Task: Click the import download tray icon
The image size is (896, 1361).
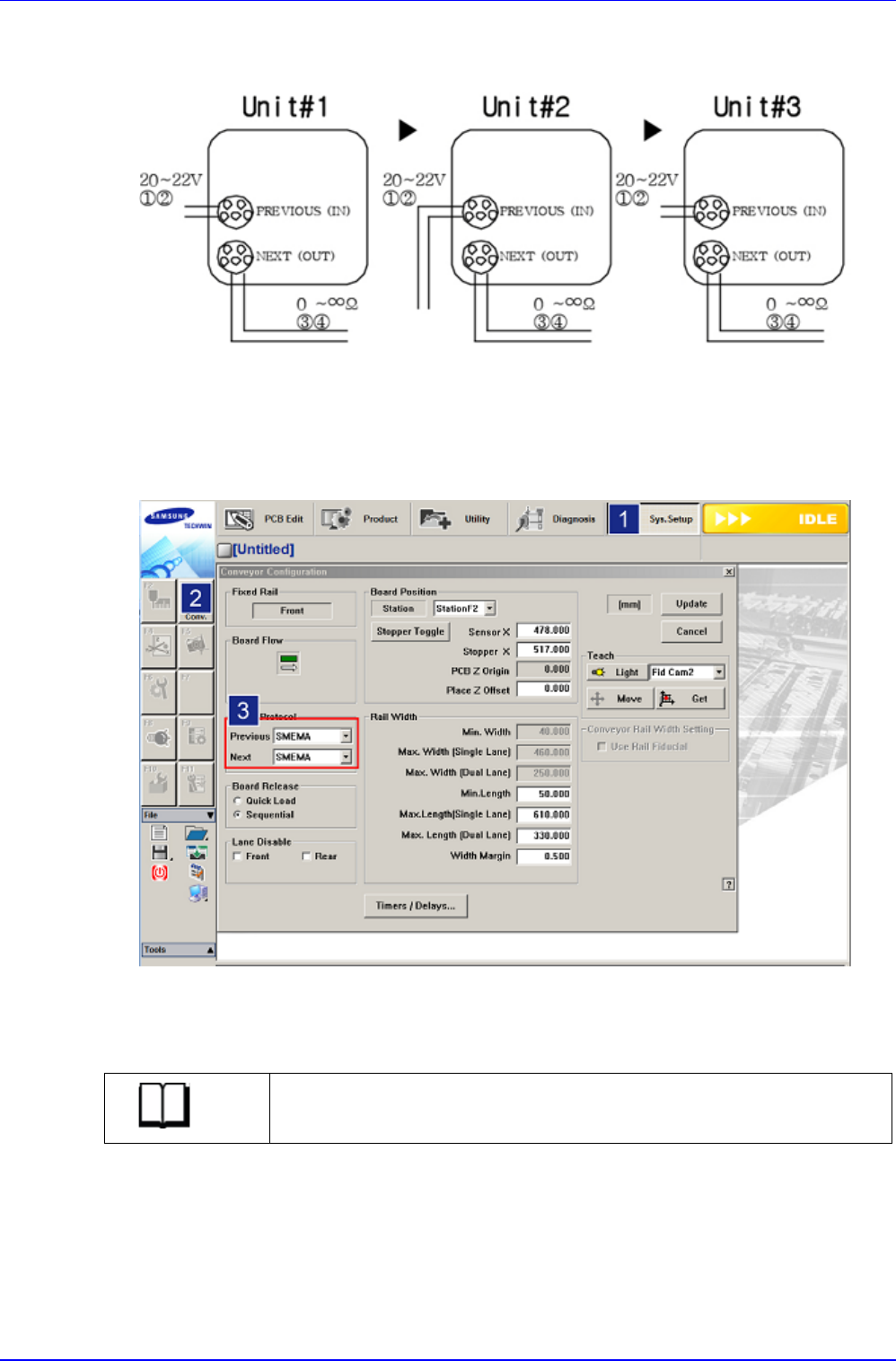Action: 197,853
